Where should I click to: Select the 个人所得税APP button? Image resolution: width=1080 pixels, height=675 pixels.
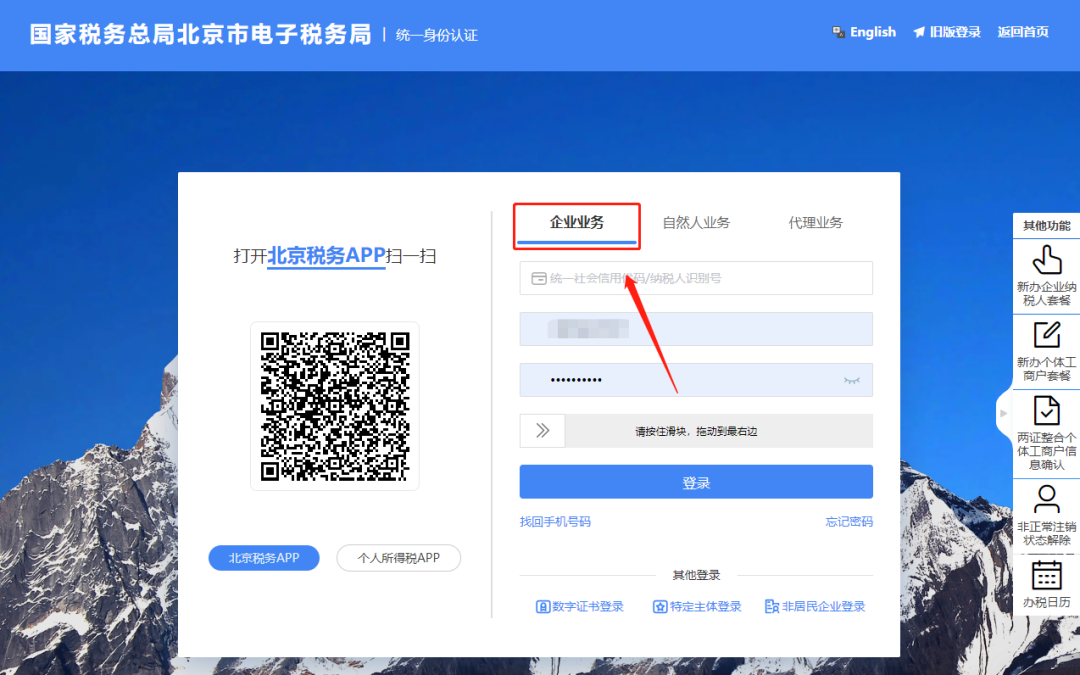point(398,558)
